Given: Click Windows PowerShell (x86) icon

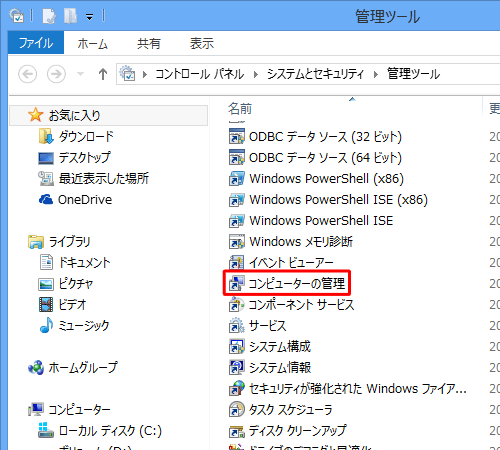Looking at the screenshot, I should click(x=237, y=178).
